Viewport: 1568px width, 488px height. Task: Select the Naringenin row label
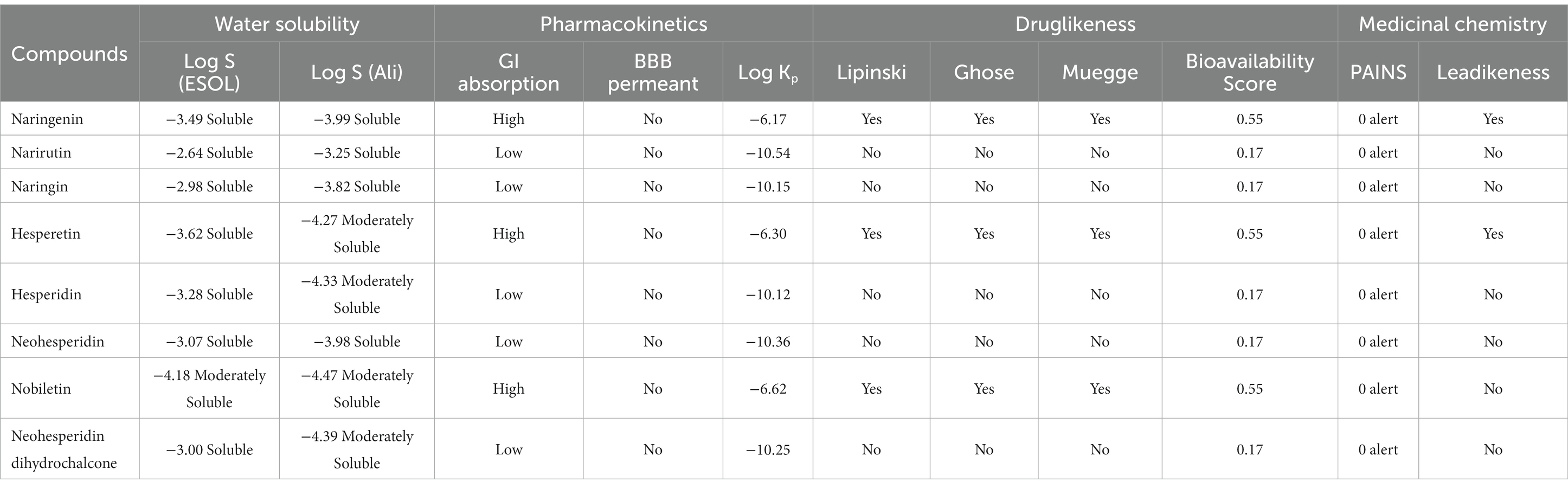pyautogui.click(x=47, y=119)
